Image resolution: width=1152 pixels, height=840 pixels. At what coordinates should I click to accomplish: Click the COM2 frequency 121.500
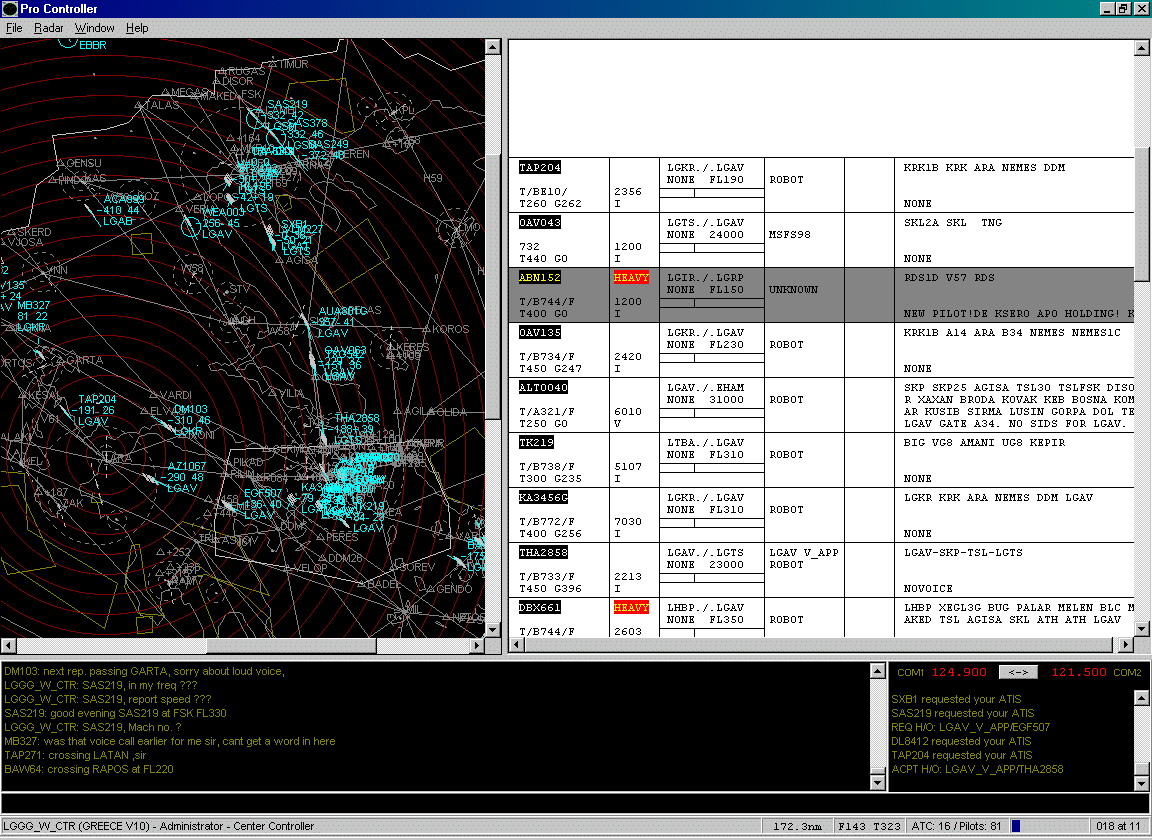click(1079, 672)
